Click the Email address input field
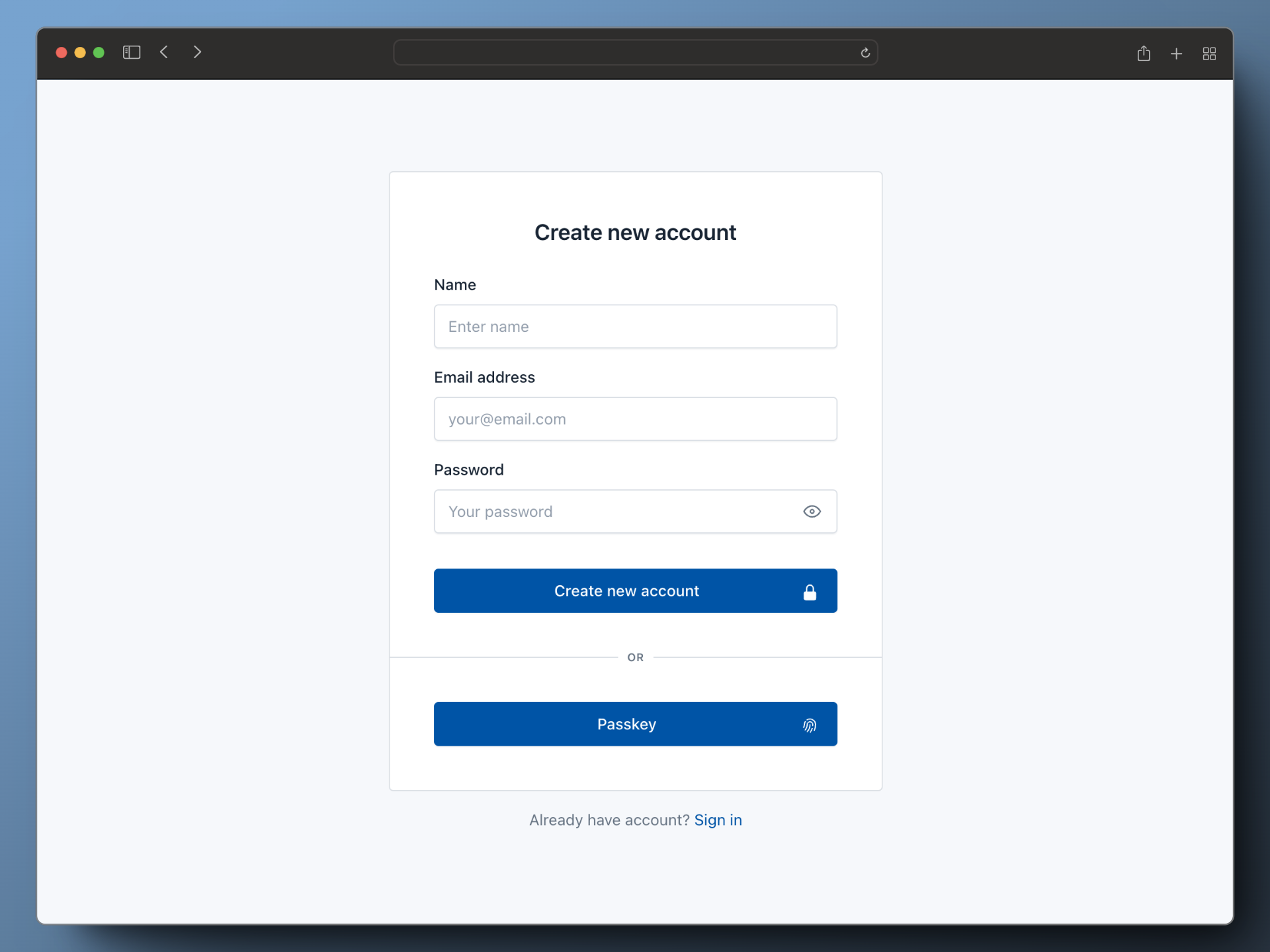The width and height of the screenshot is (1270, 952). click(635, 418)
